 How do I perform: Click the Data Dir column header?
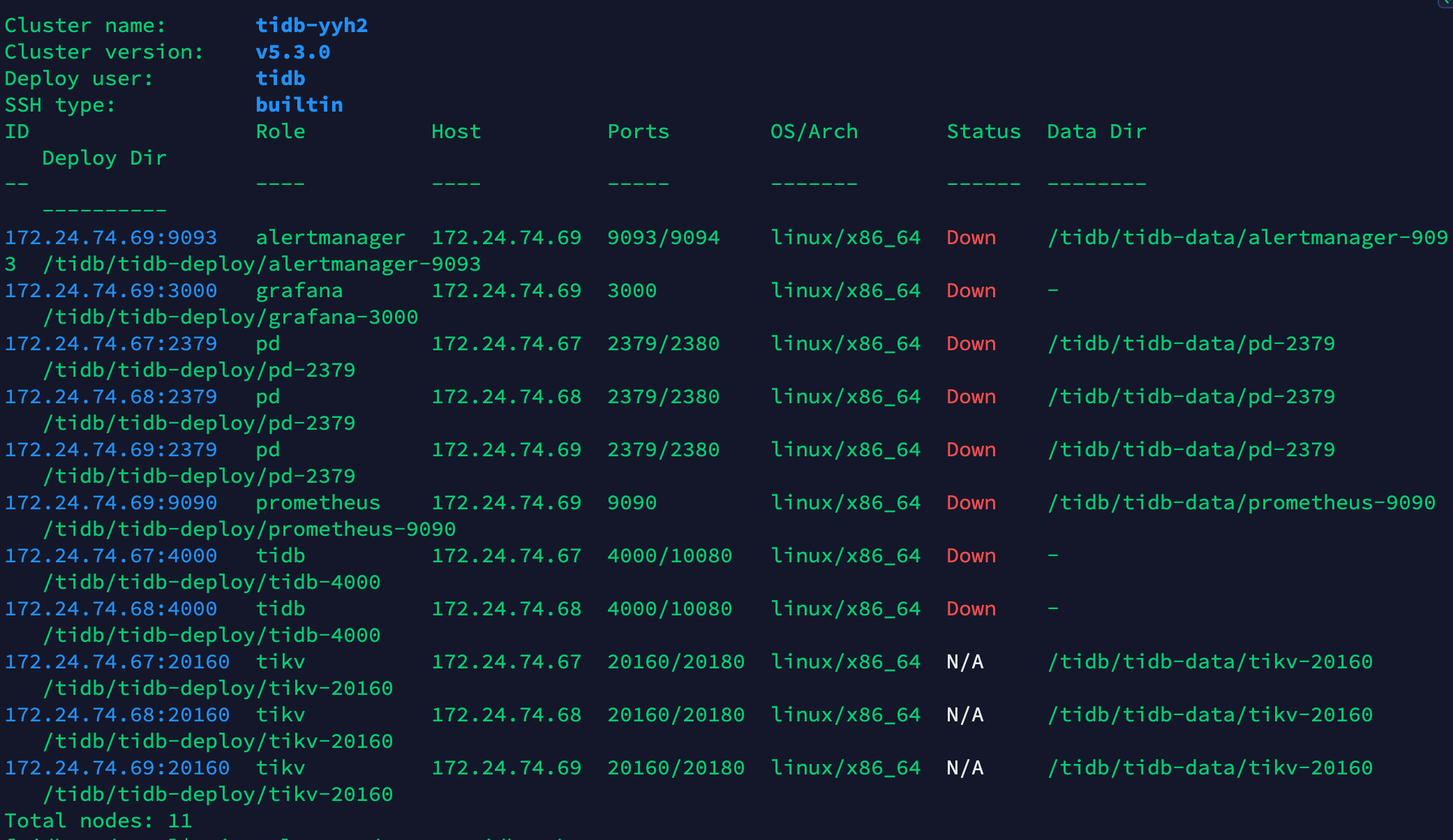point(1096,132)
